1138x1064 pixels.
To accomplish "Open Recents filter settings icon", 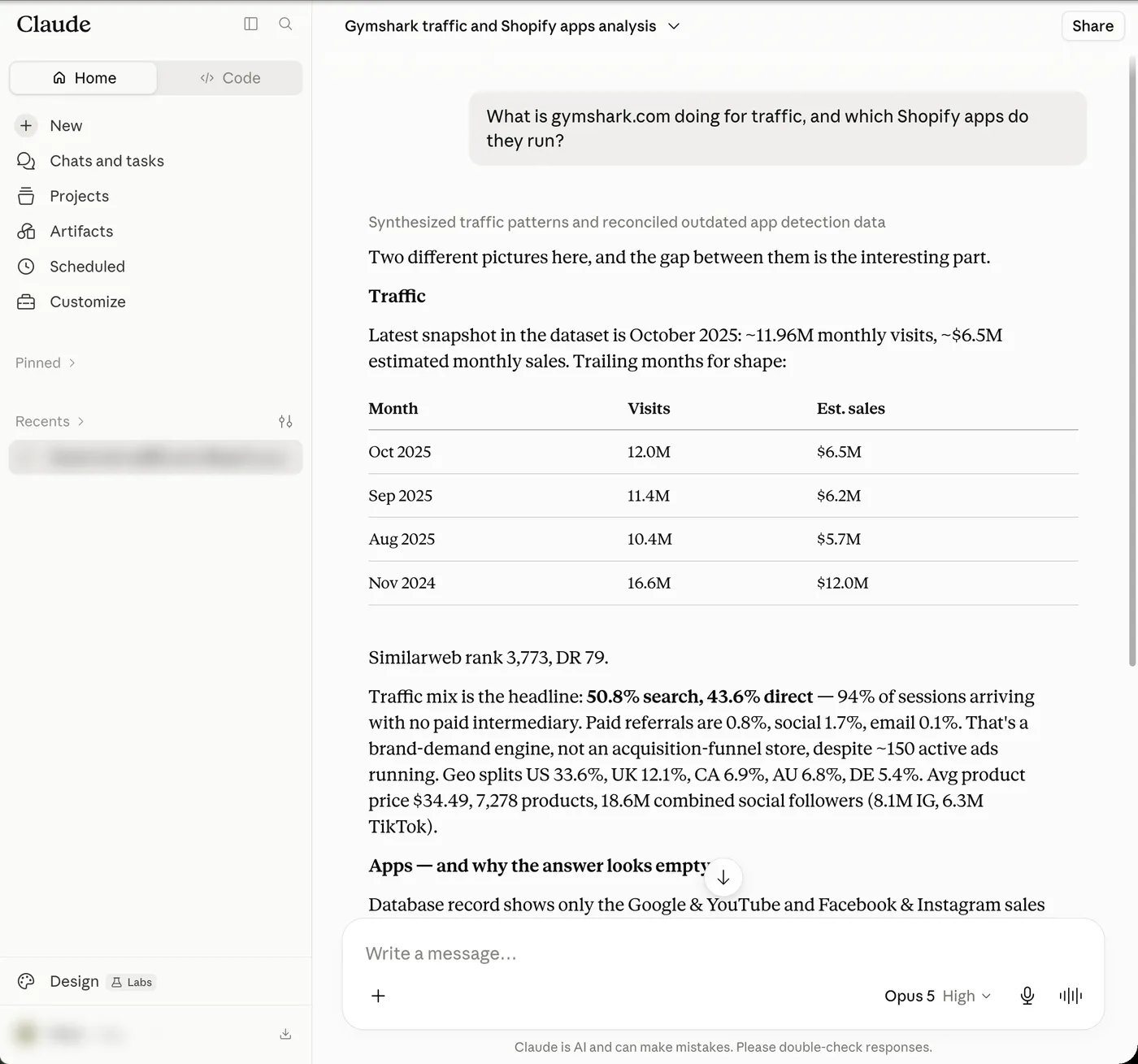I will [x=285, y=421].
